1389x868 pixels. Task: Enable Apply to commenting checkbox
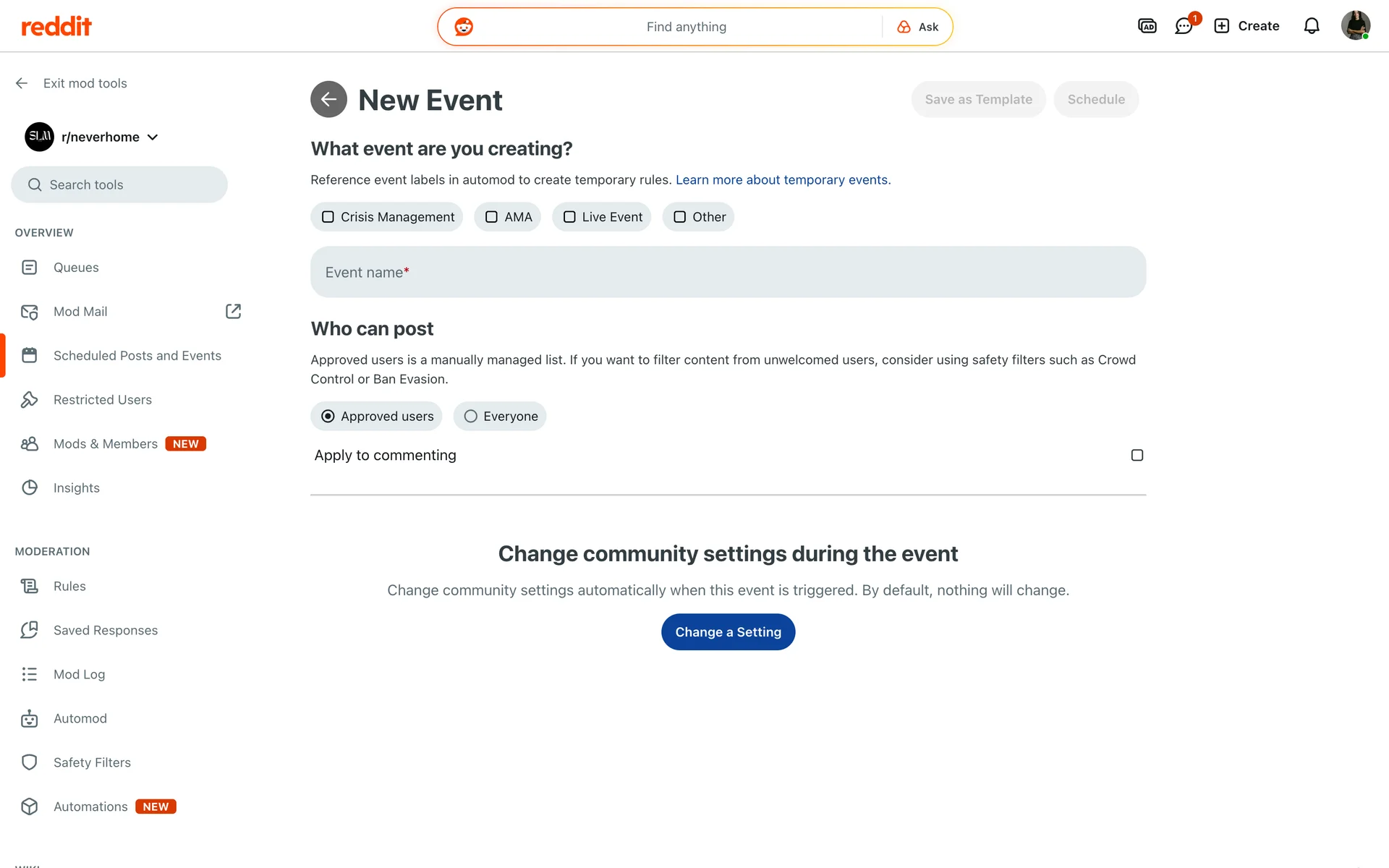pos(1137,455)
